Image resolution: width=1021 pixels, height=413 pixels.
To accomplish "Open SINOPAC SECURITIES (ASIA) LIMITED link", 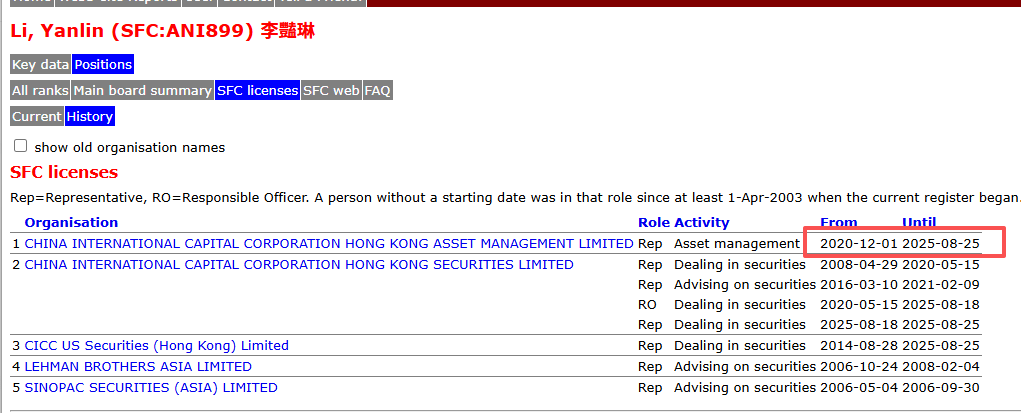I will coord(151,388).
